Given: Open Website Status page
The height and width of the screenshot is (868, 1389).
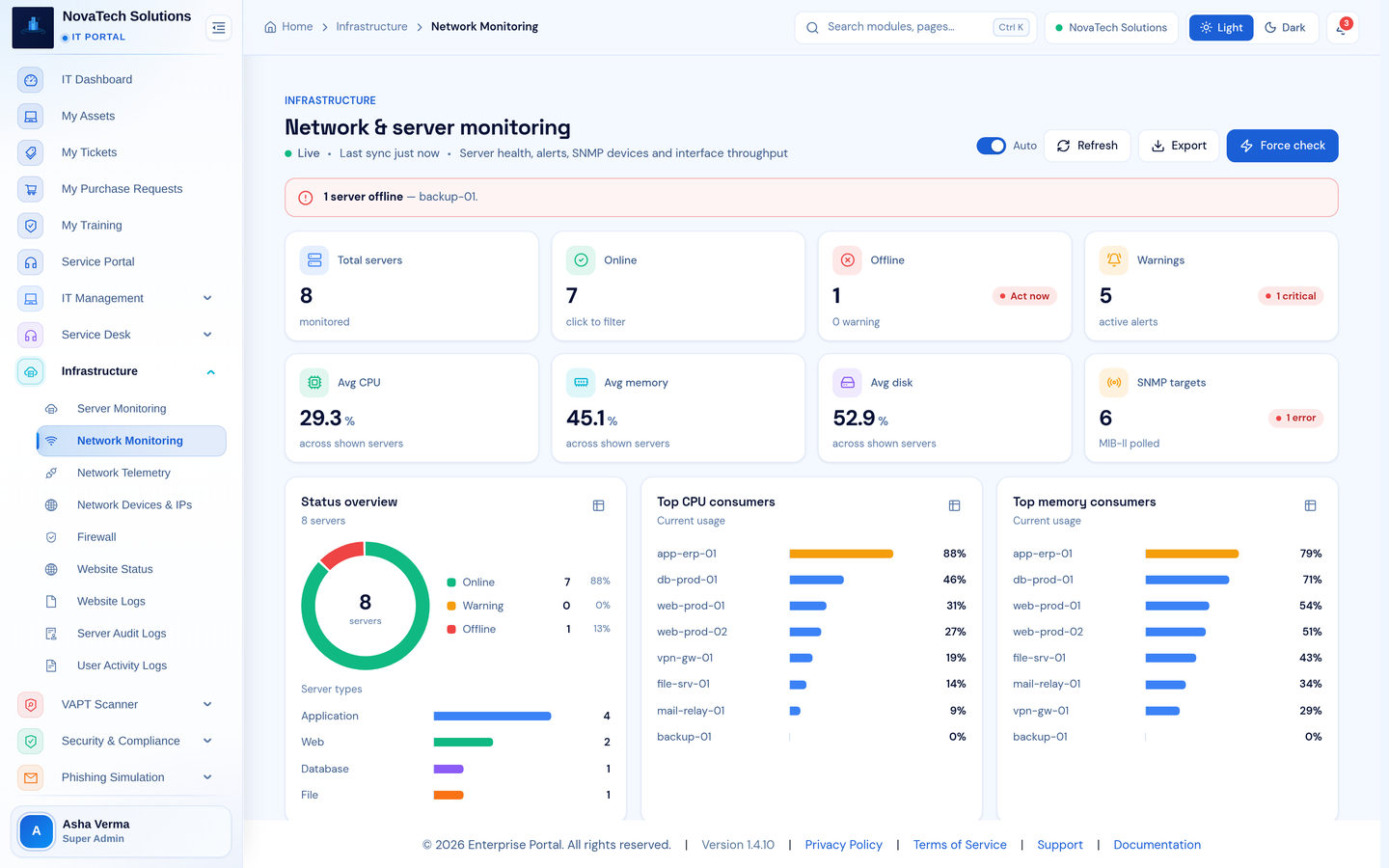Looking at the screenshot, I should 131,570.
